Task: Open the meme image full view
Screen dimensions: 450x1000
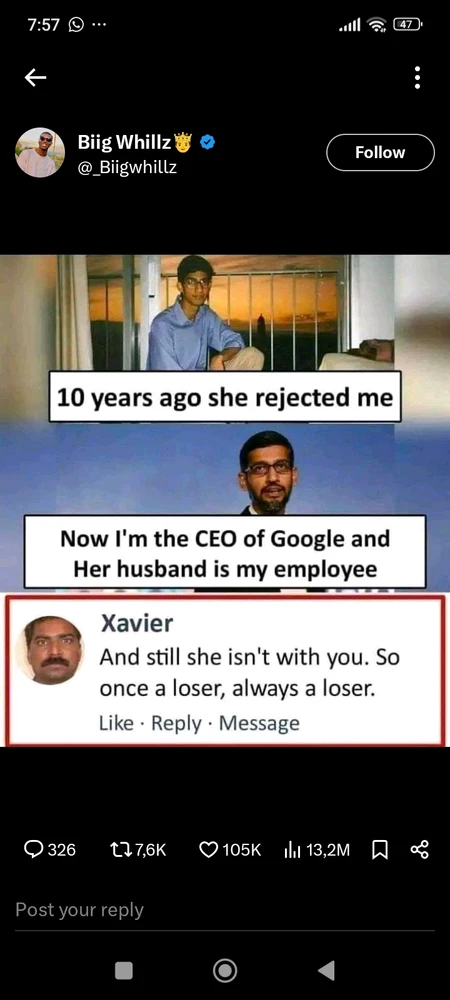Action: (x=225, y=501)
